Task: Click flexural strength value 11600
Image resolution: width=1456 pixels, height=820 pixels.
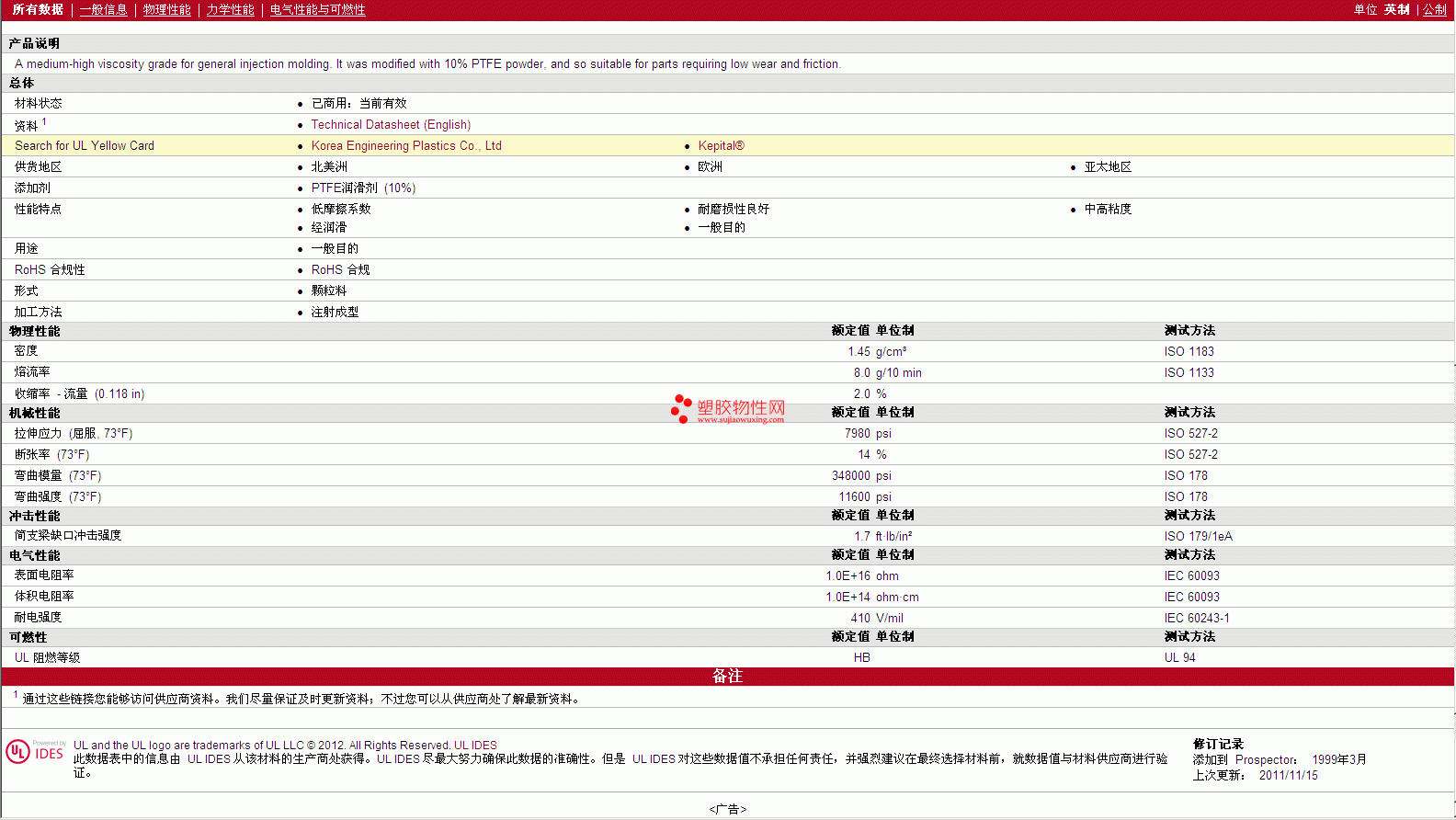Action: point(854,496)
